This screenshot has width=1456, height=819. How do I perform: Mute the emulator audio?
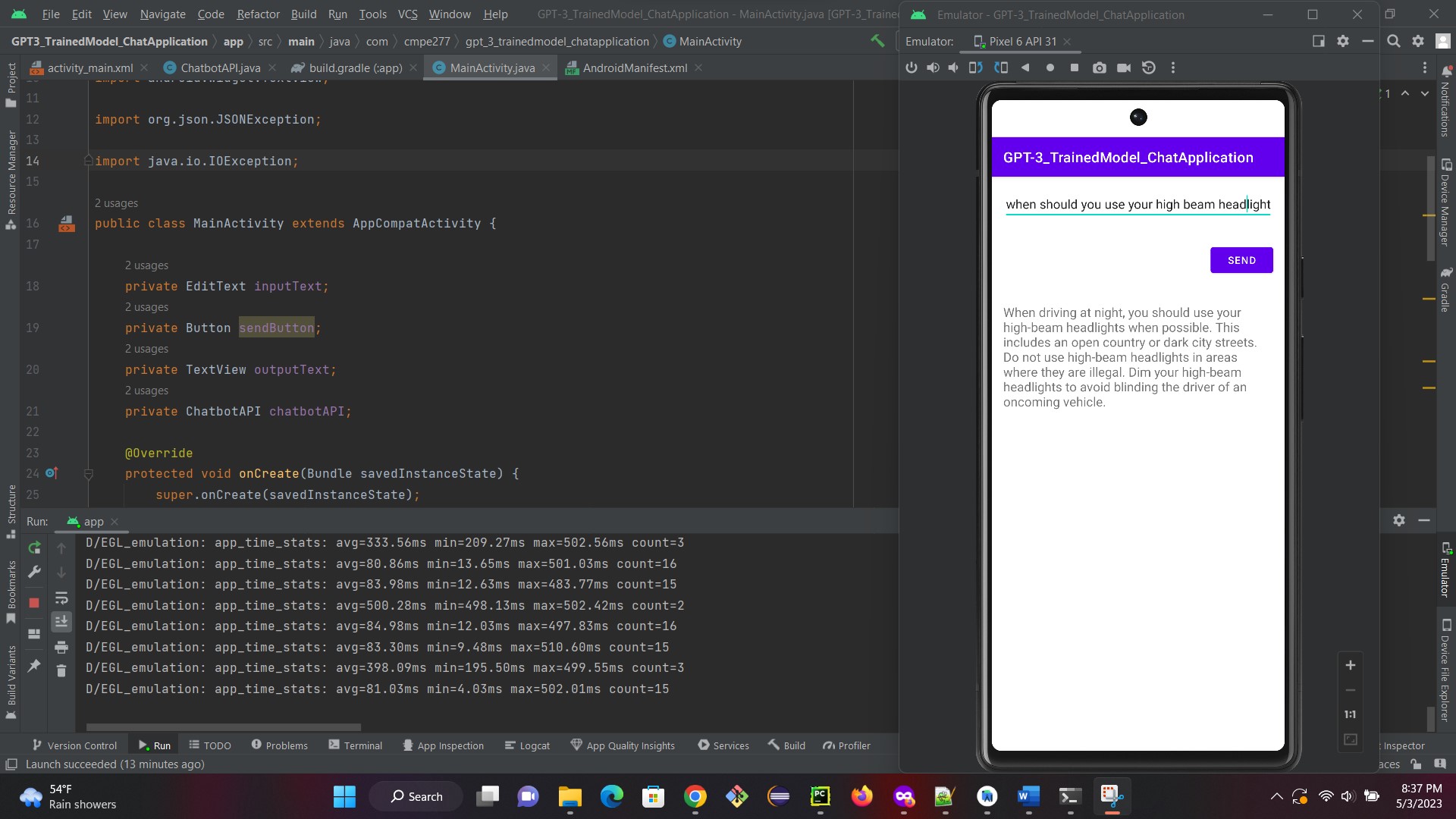953,67
